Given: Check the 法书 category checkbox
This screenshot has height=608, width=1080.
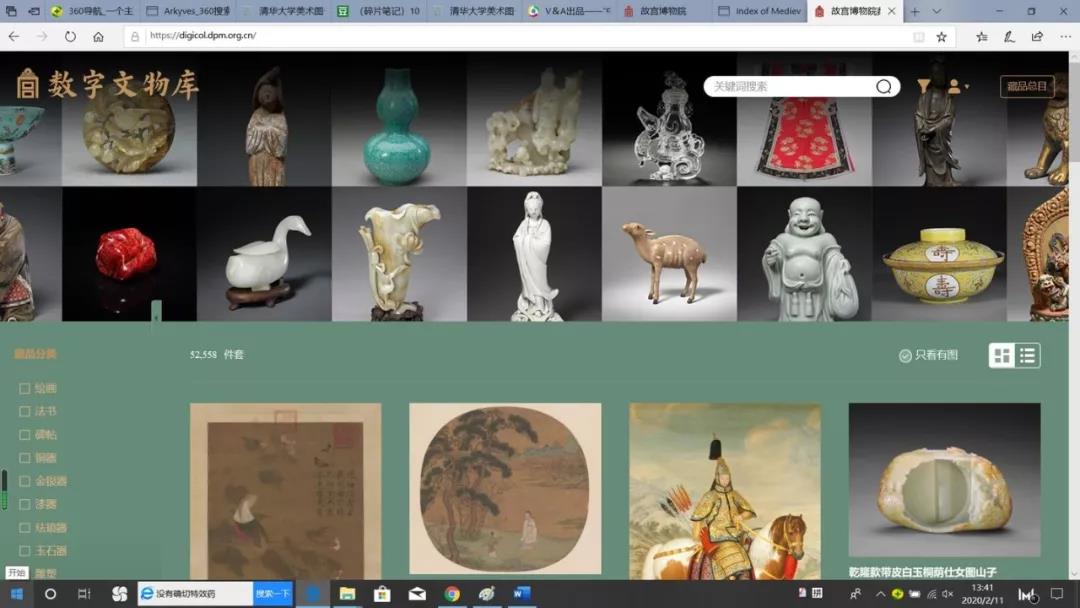Looking at the screenshot, I should [x=25, y=411].
